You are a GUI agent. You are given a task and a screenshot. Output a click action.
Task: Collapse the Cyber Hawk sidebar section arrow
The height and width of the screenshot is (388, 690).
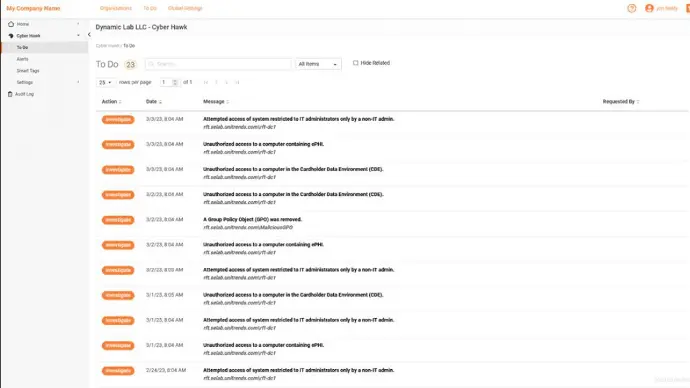78,36
